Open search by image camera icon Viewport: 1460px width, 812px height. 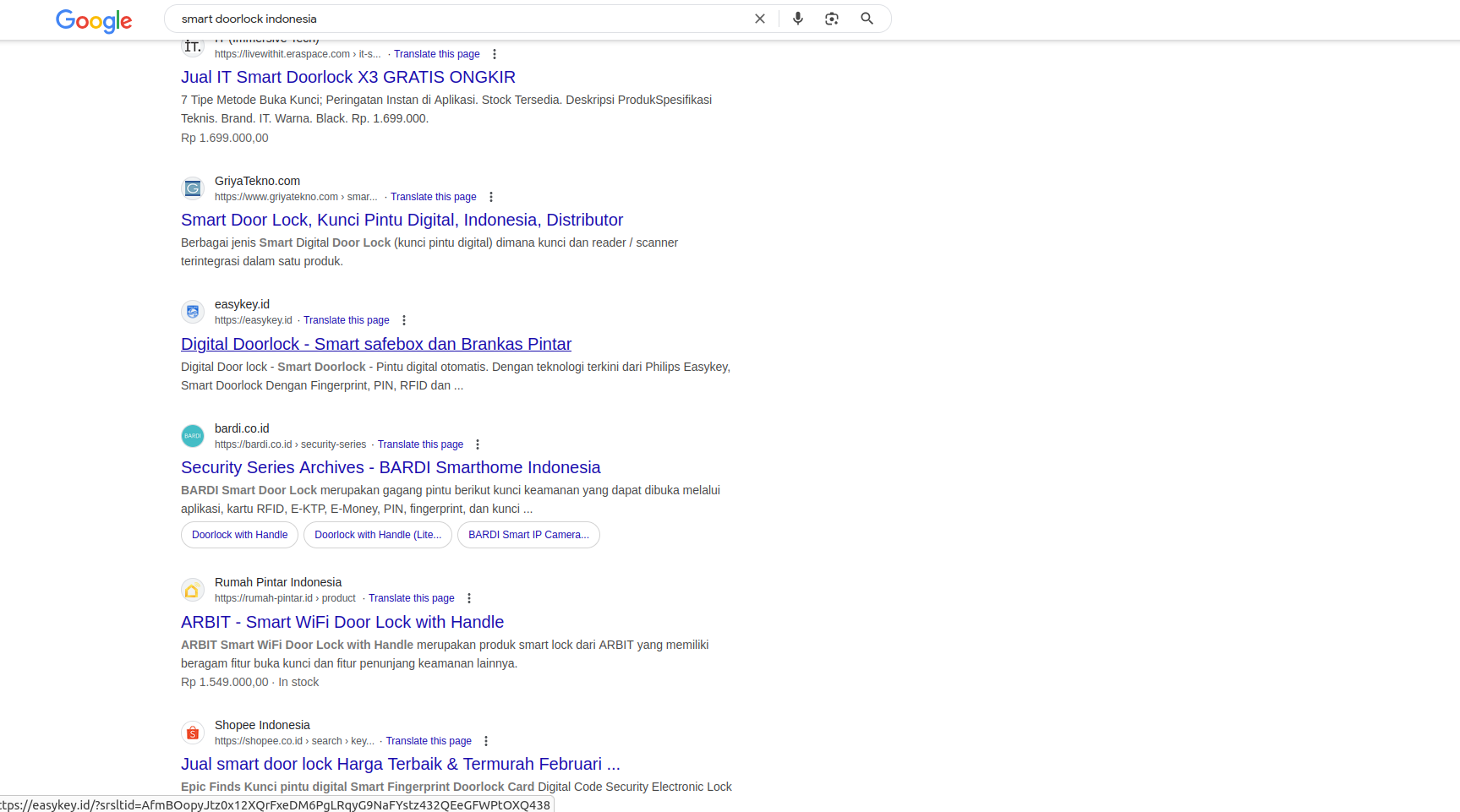tap(832, 19)
